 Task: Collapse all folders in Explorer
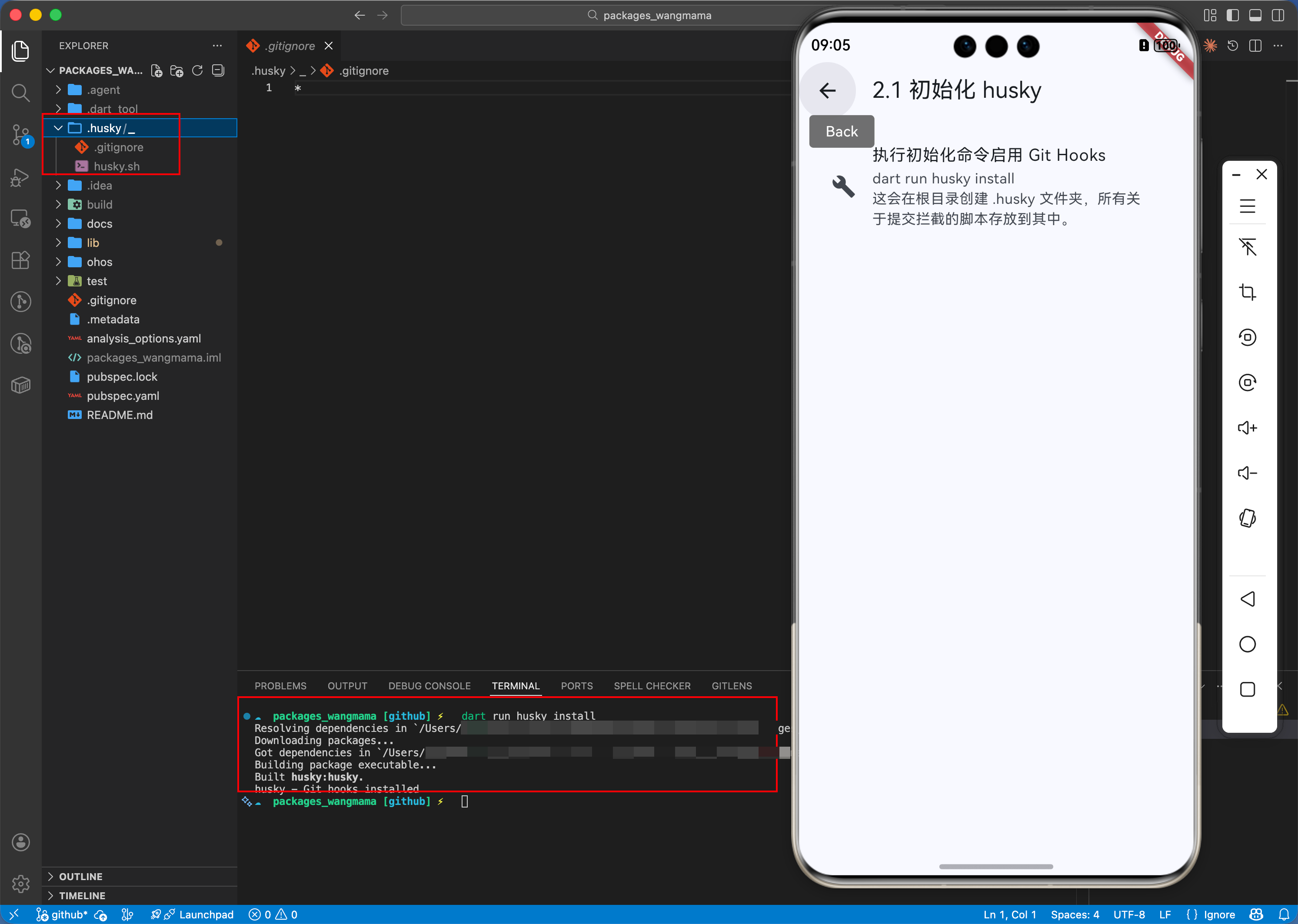point(218,70)
